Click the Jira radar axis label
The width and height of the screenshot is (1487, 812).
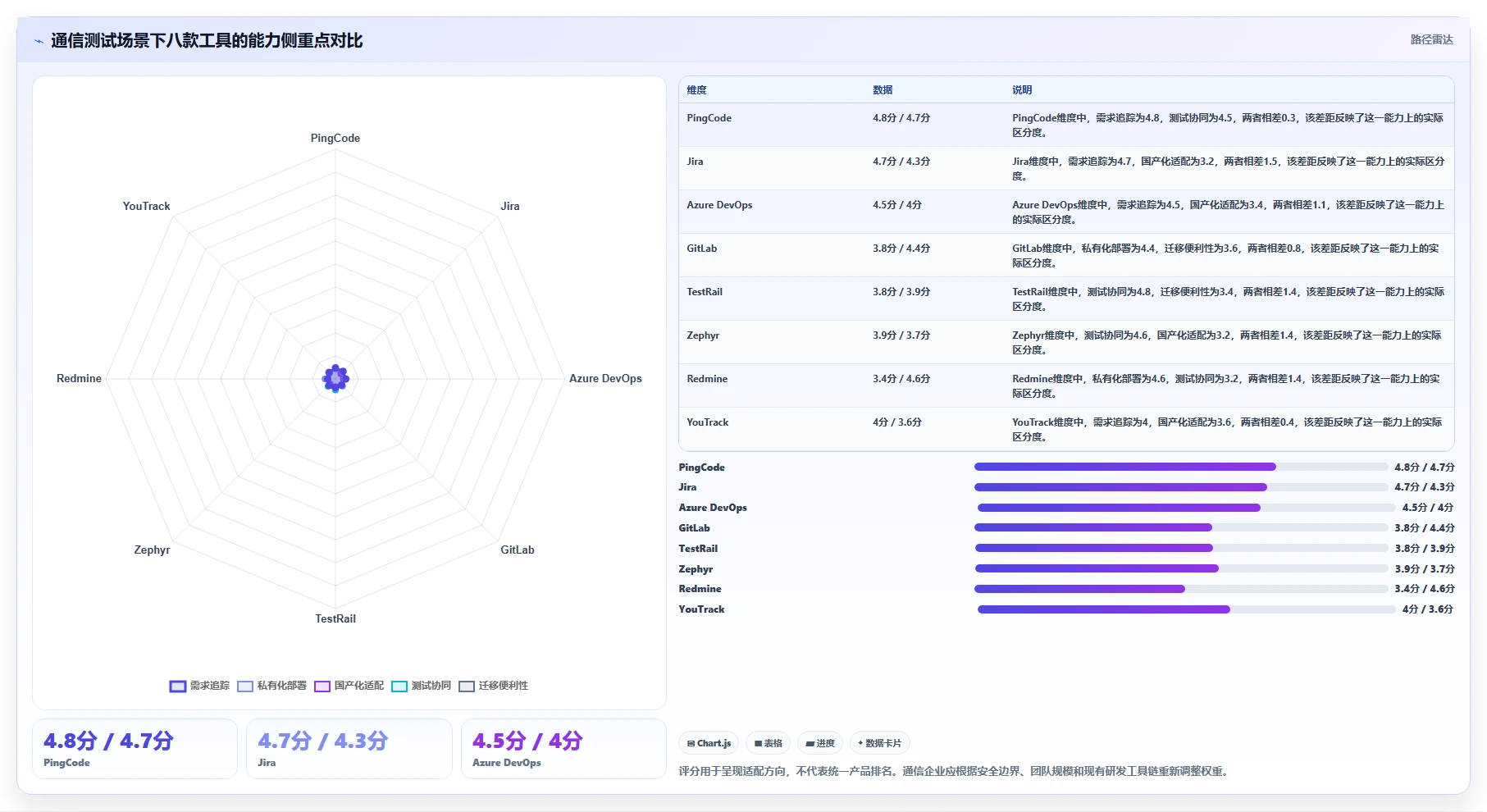510,206
